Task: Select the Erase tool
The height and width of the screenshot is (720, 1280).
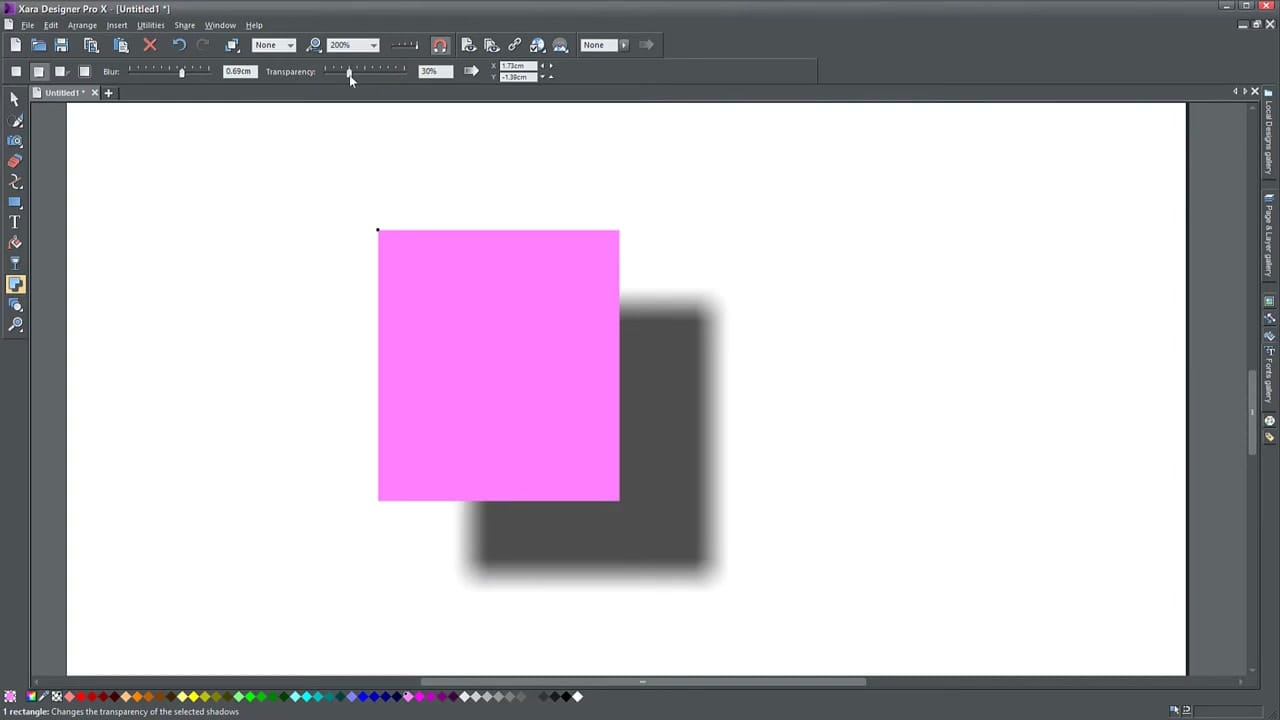Action: (15, 161)
